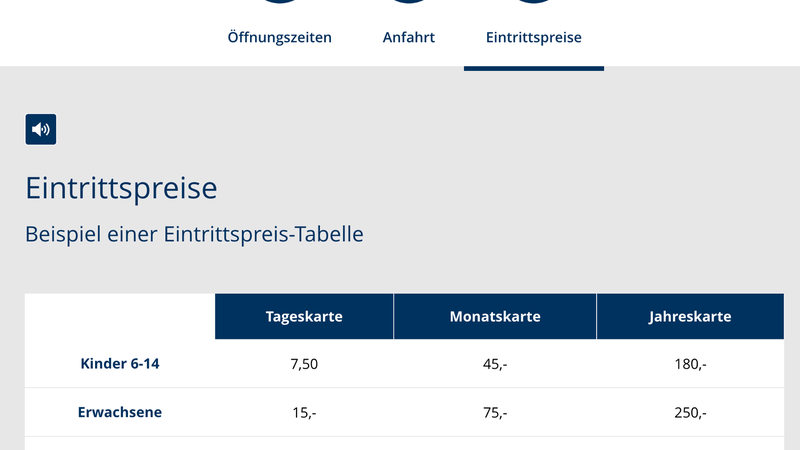Click the 250,- Jahreskarte price for Erwachsene
800x450 pixels.
point(690,413)
